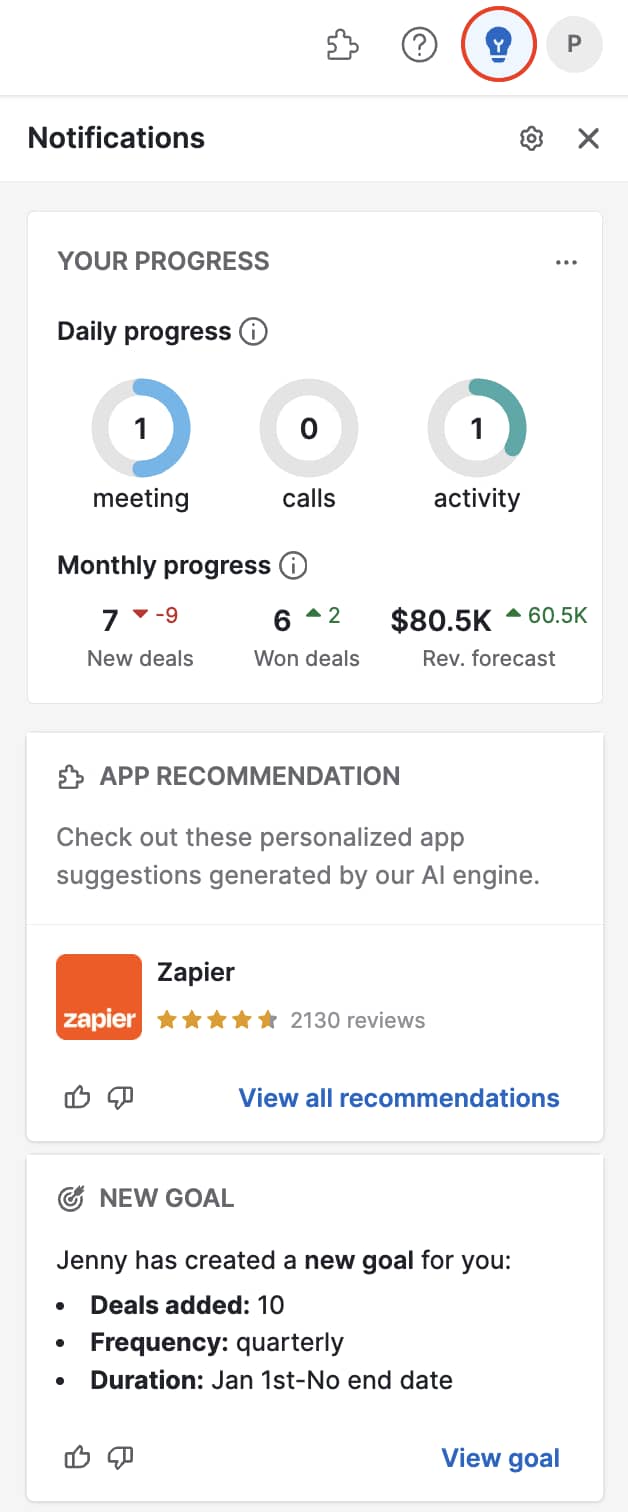
Task: Close the Notifications panel
Action: pyautogui.click(x=589, y=138)
